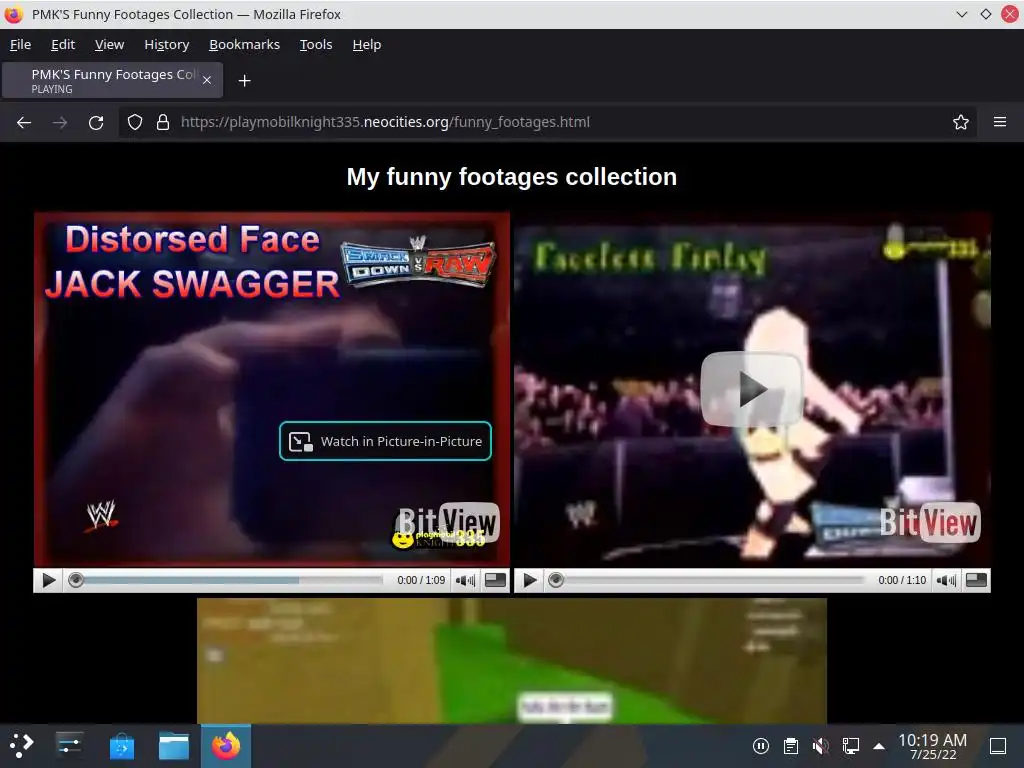Screen dimensions: 1024x768
Task: Open a new tab
Action: coord(244,80)
